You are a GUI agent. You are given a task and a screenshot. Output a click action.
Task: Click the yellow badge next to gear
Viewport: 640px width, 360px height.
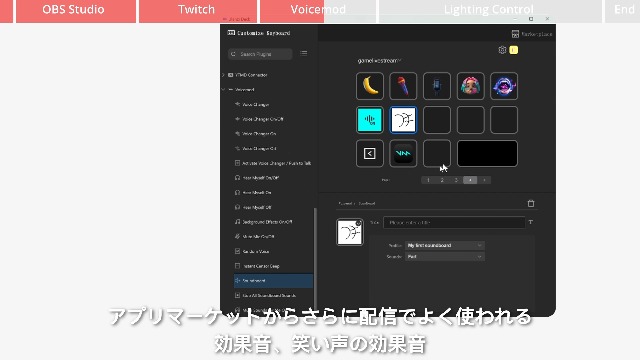[x=513, y=50]
